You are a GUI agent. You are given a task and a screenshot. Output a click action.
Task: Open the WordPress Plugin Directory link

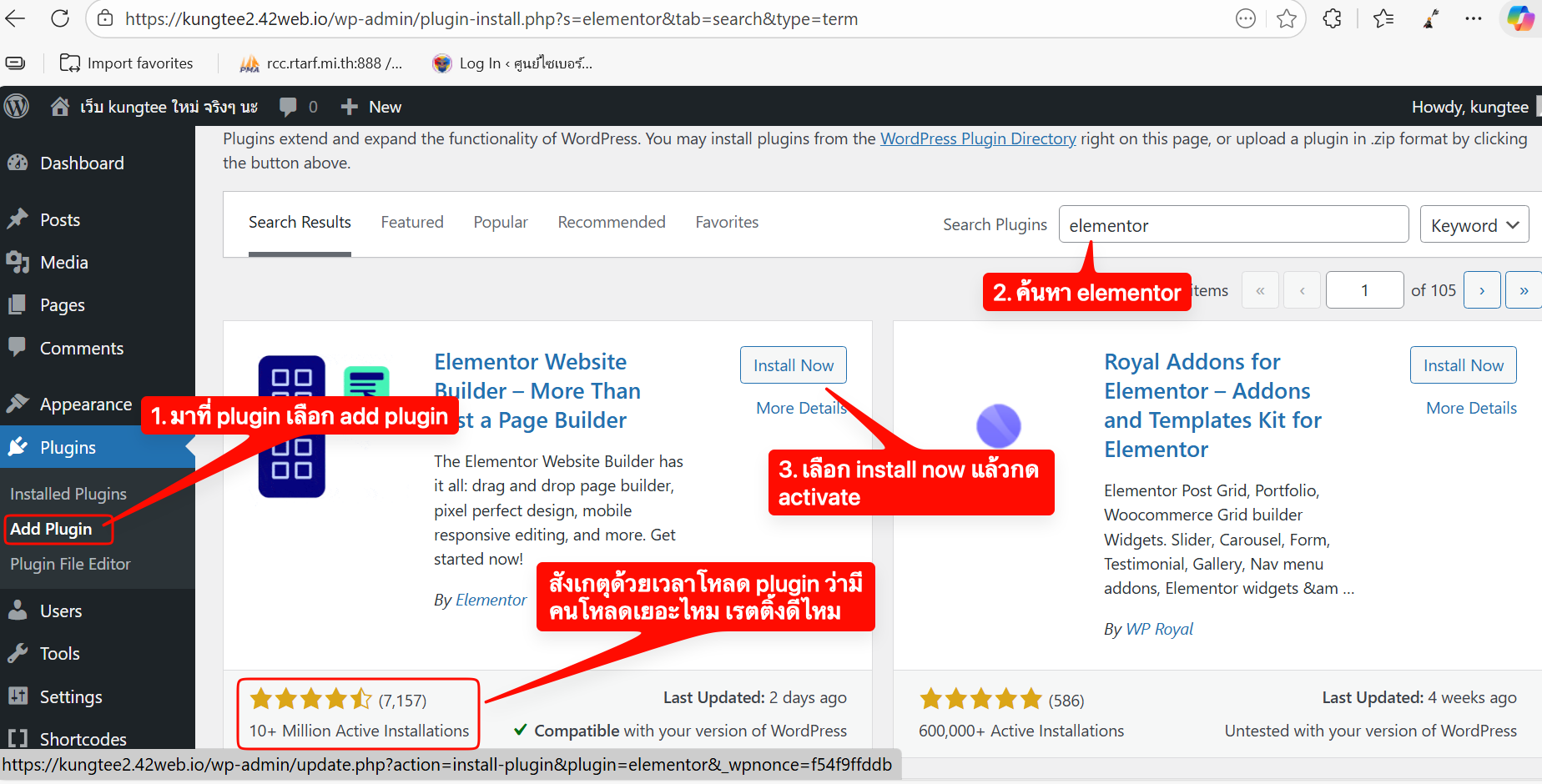(978, 138)
